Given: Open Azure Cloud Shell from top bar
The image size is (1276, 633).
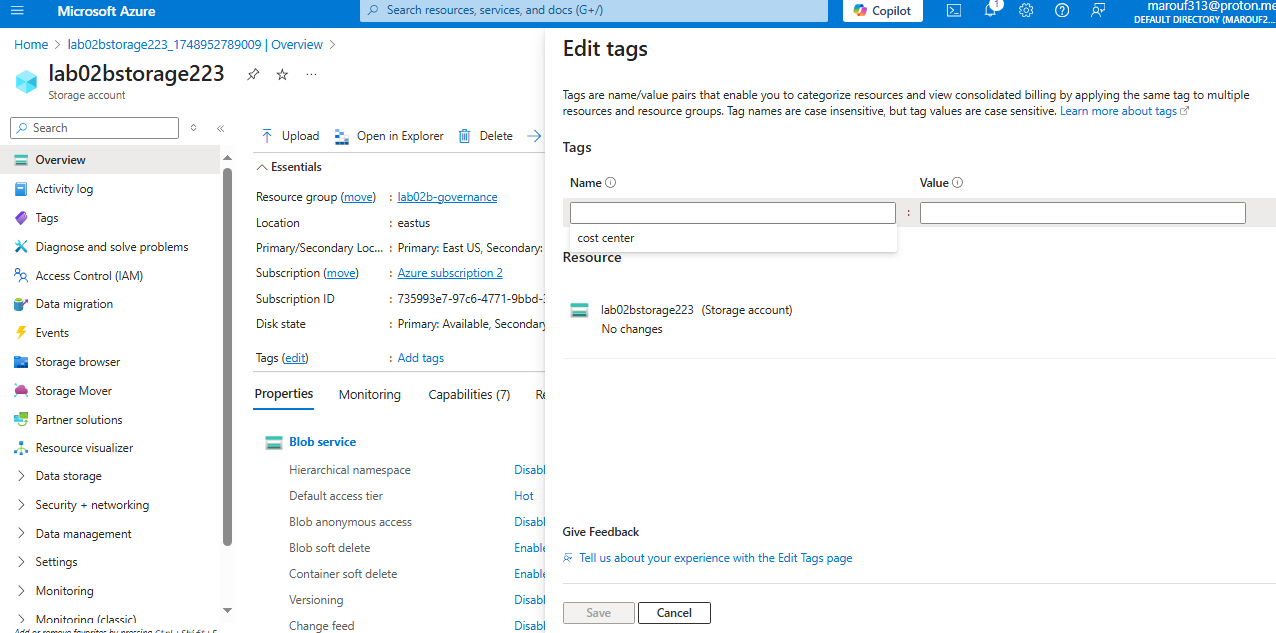Looking at the screenshot, I should tap(952, 11).
